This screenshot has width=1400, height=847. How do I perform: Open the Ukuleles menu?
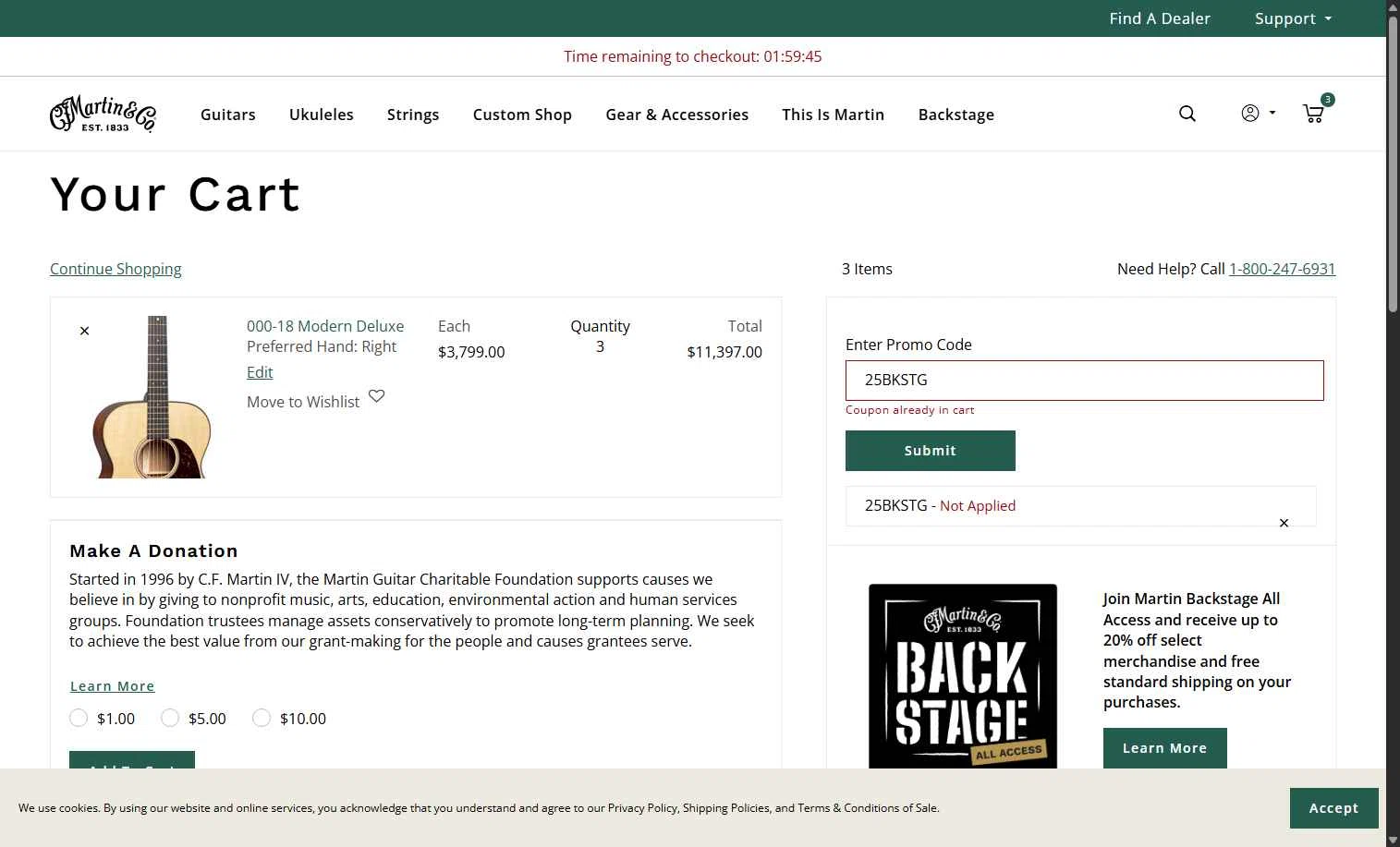coord(322,115)
